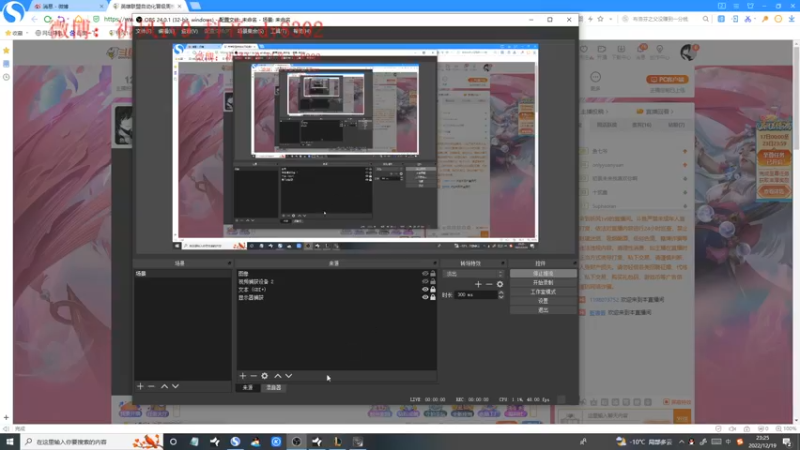Open the 编辑(E) menu in OBS
This screenshot has width=800, height=450.
166,31
